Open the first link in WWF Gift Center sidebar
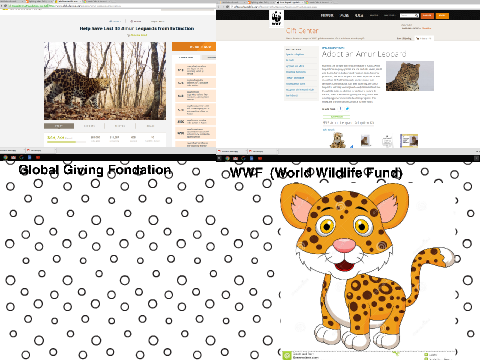 (295, 54)
